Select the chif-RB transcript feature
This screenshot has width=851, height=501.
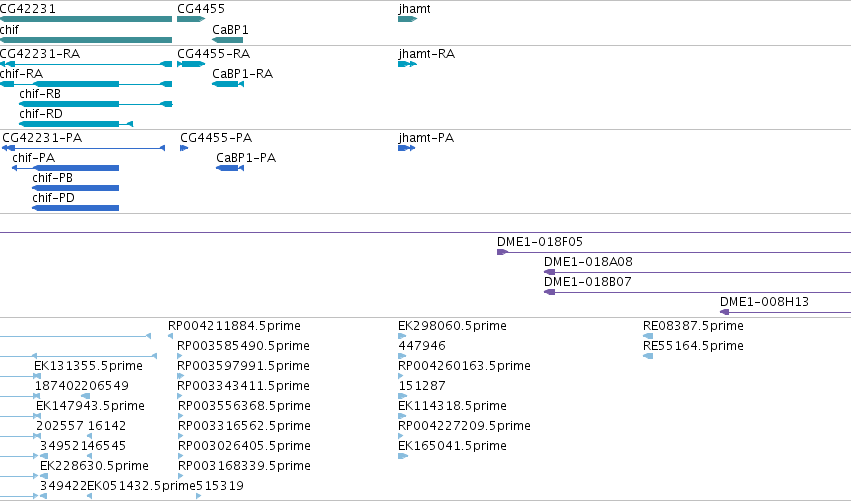tap(96, 104)
